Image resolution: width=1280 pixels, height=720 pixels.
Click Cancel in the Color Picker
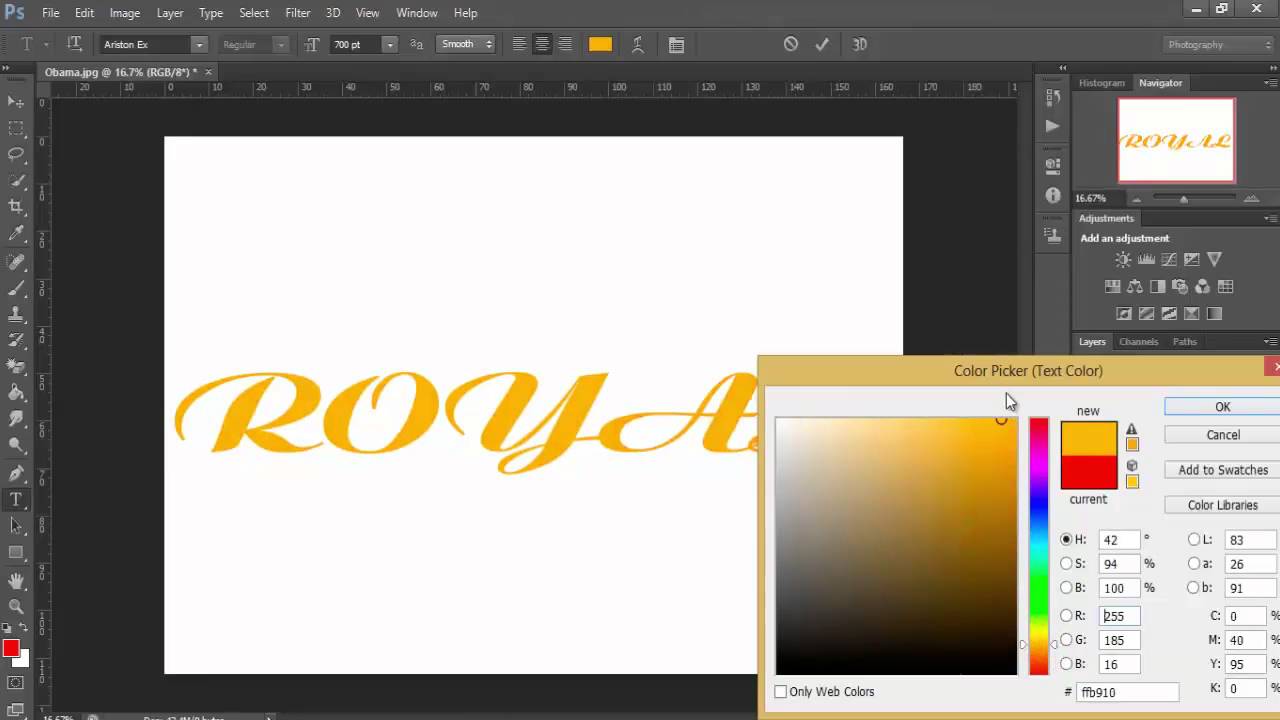pos(1222,435)
